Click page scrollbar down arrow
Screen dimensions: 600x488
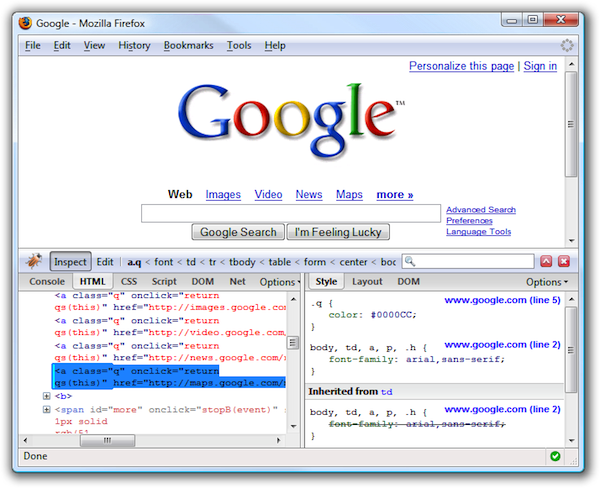[571, 241]
